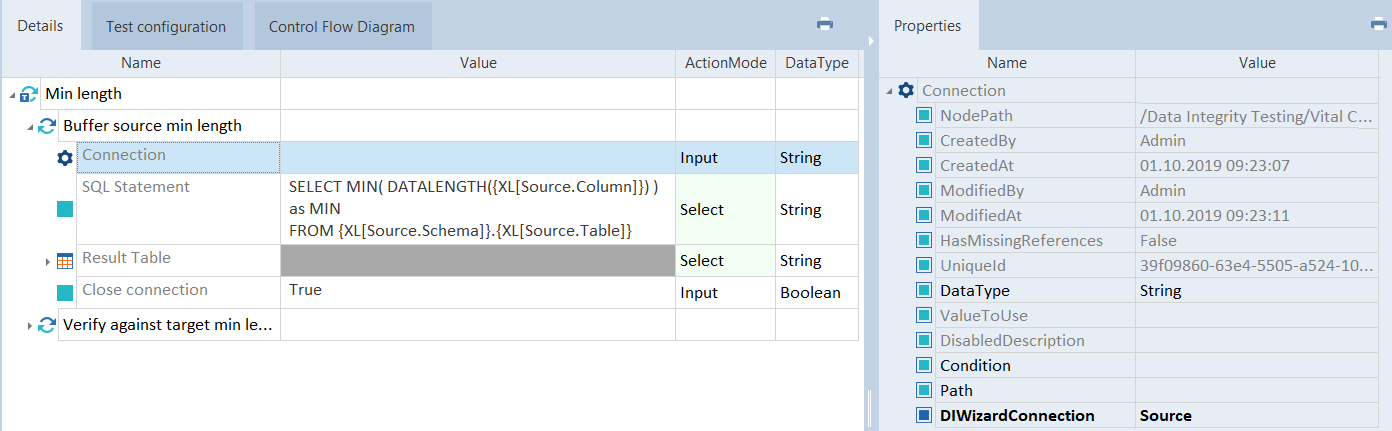Collapse the Buffer source min length node

tap(30, 127)
